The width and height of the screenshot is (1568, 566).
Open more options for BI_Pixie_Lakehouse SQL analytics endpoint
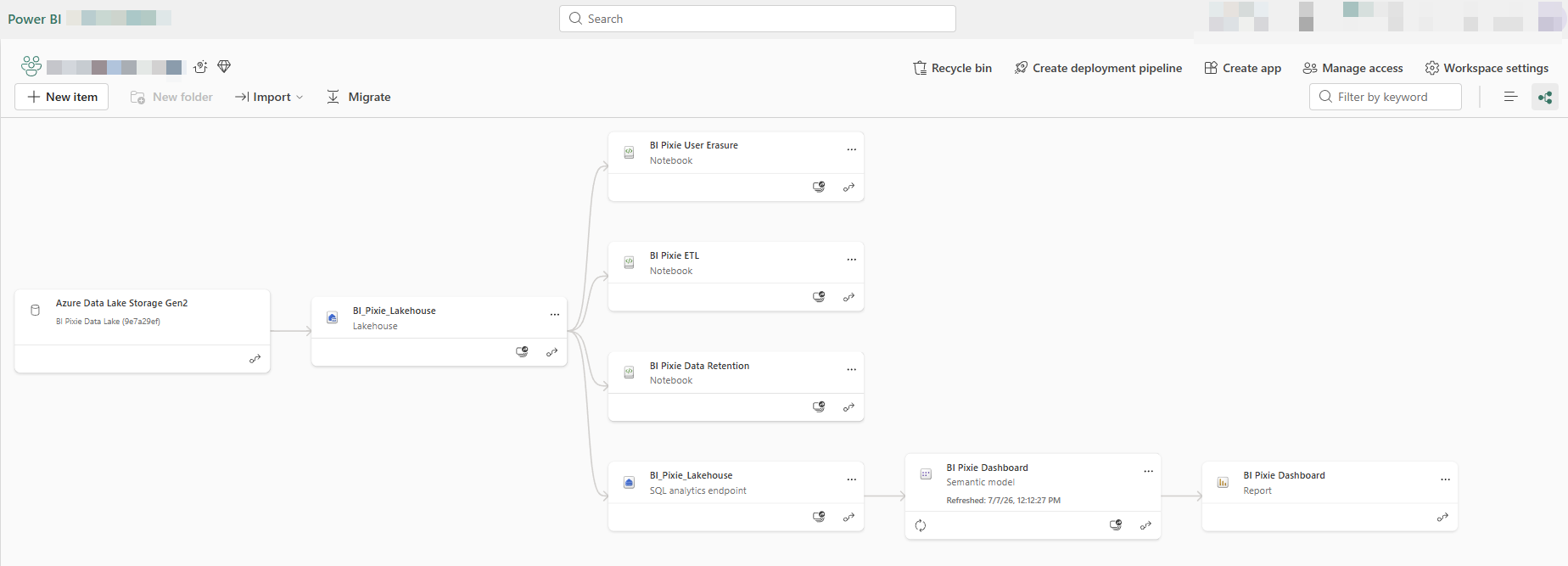coord(851,479)
